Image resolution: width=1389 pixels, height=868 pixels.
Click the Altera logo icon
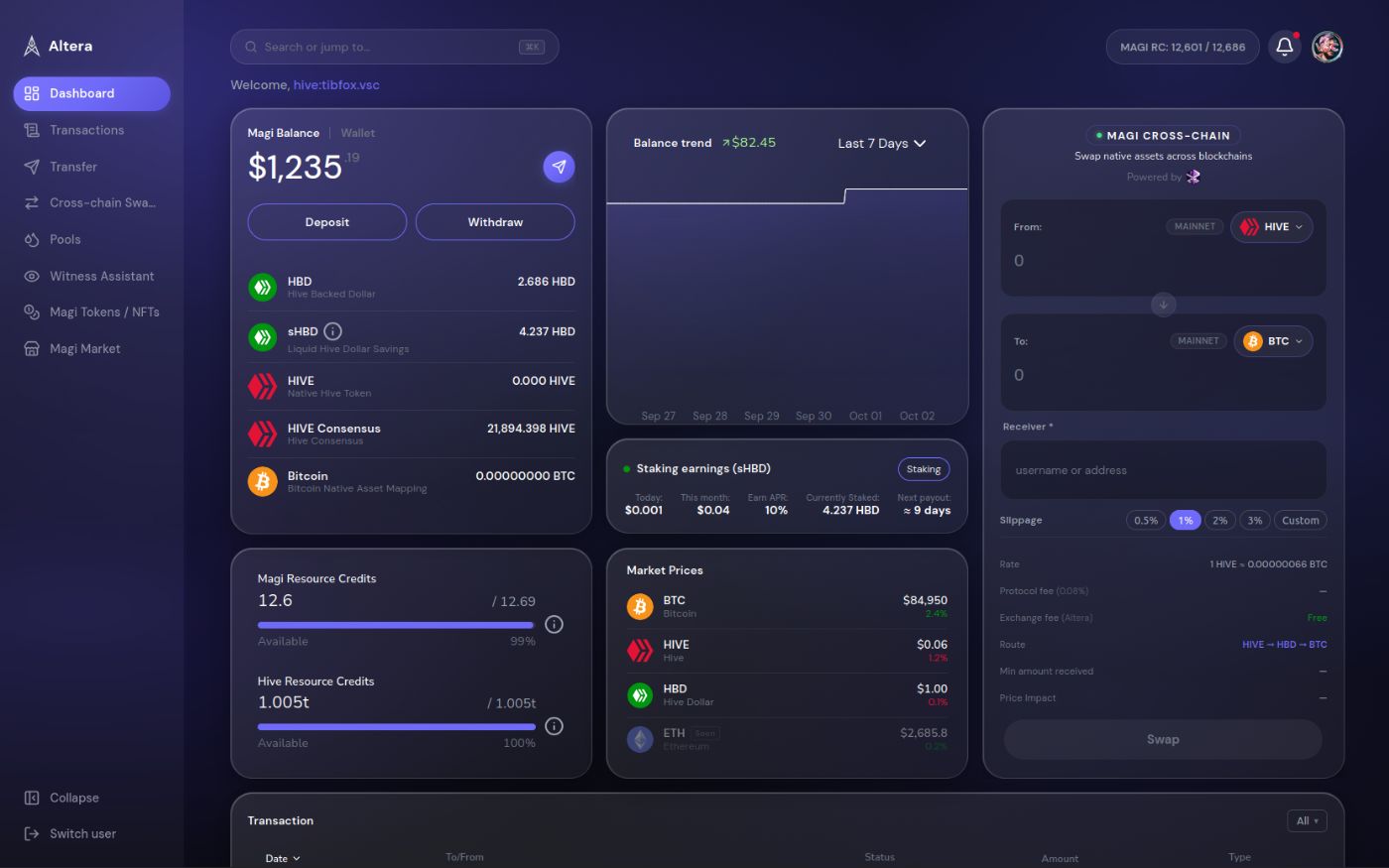coord(32,46)
